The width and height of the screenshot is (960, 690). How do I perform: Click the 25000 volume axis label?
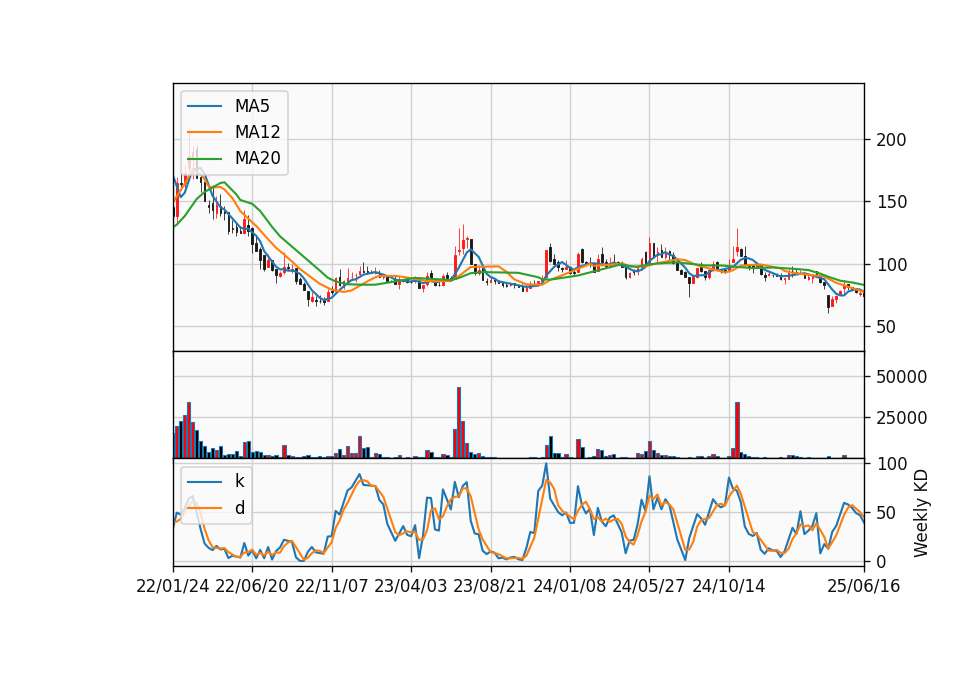[901, 418]
